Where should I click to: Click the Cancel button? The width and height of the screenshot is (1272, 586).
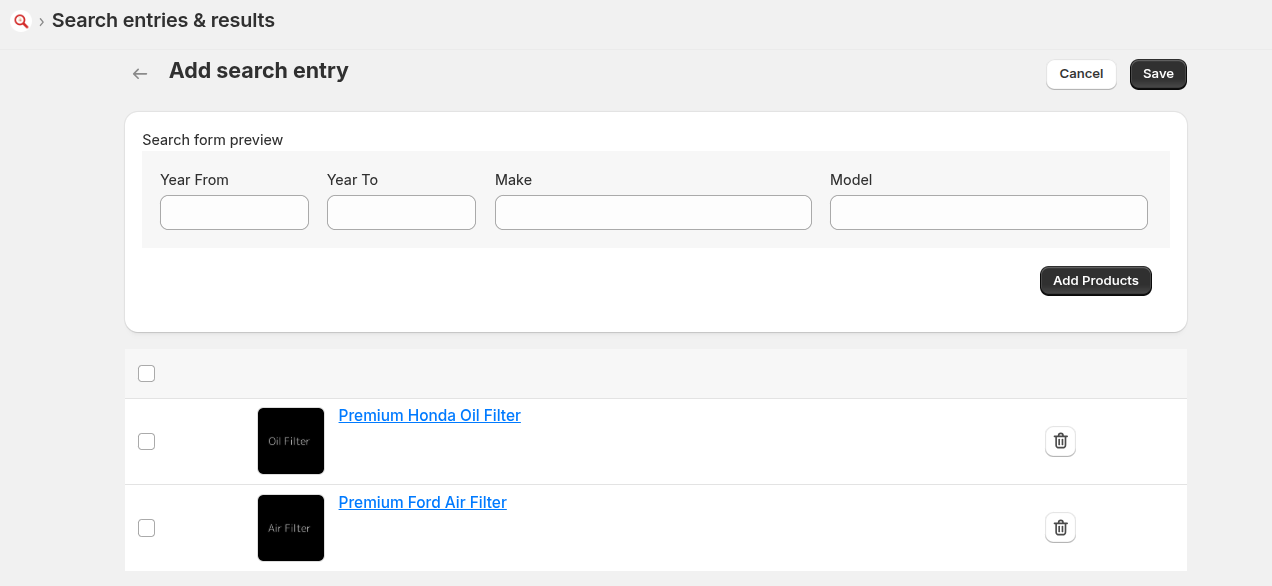[x=1081, y=74]
